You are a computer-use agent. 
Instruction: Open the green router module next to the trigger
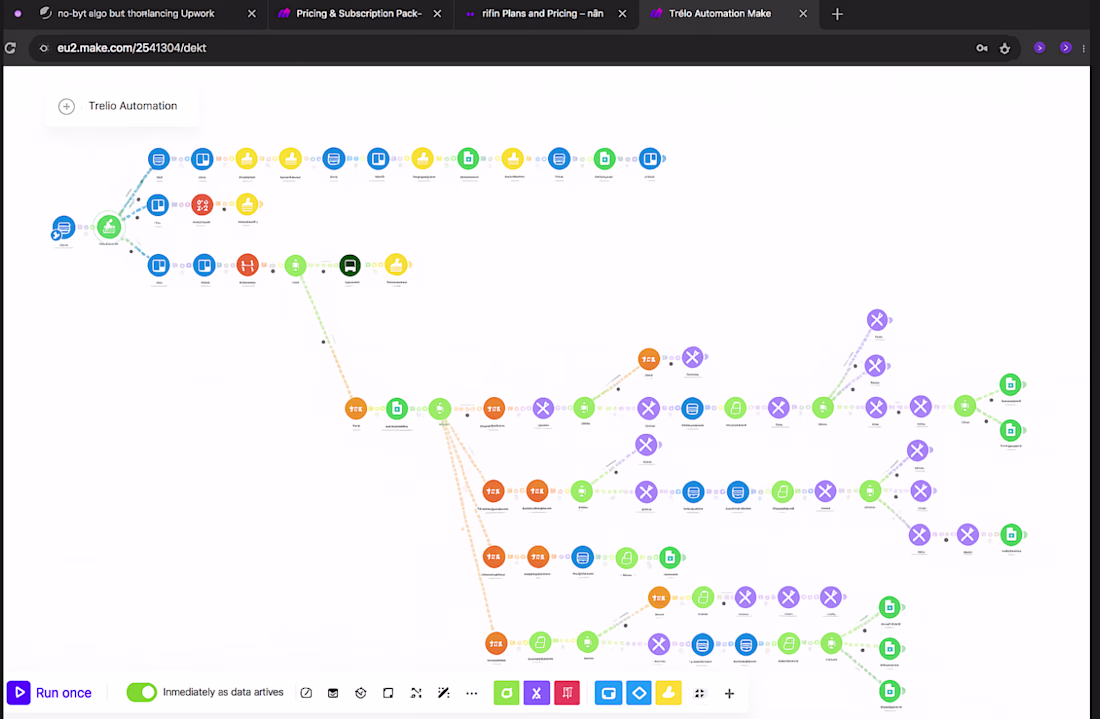coord(109,227)
